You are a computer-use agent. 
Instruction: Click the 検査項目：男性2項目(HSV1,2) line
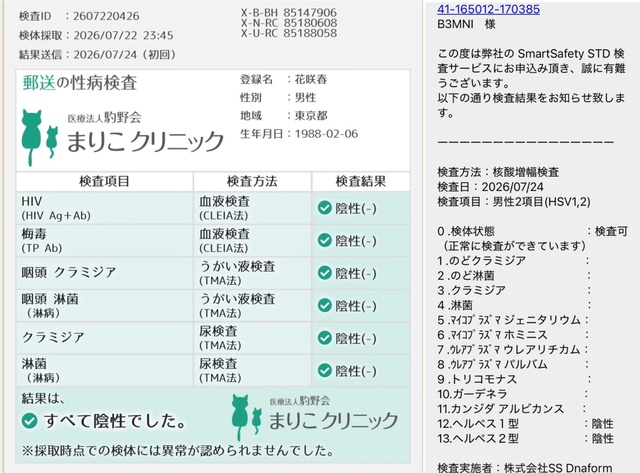(x=513, y=202)
